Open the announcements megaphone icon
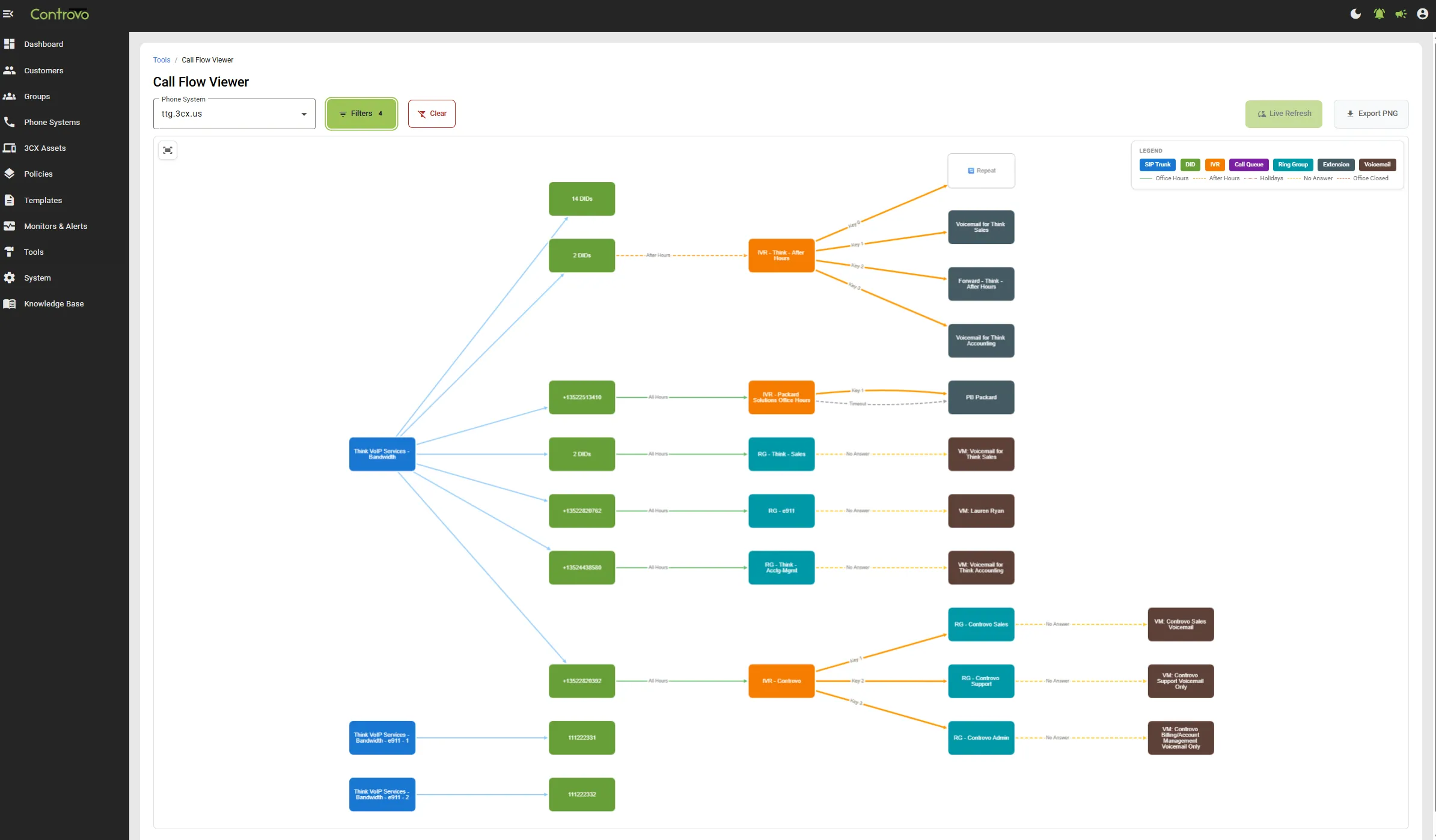Screen dimensions: 1436x840 point(1400,13)
